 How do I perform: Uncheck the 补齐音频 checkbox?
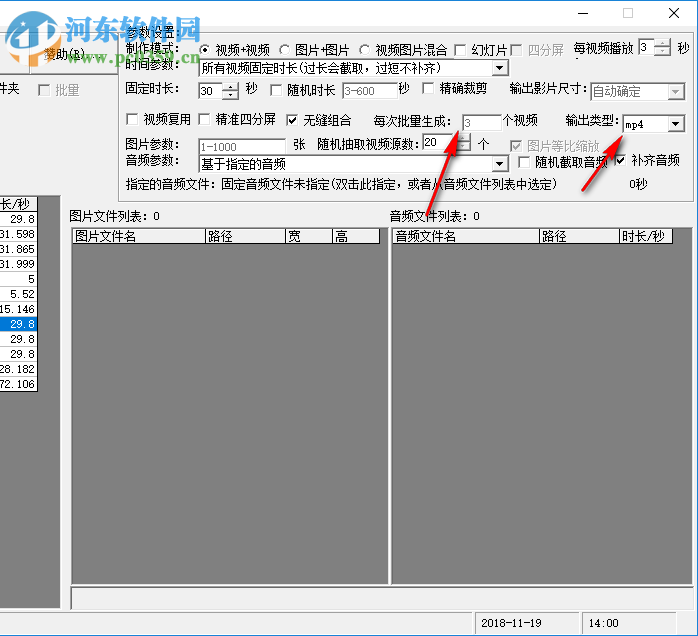click(x=621, y=160)
